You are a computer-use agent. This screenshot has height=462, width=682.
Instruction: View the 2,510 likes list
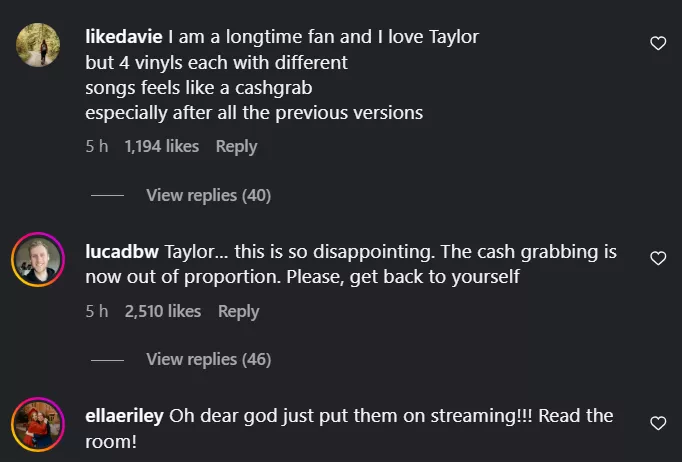point(163,311)
